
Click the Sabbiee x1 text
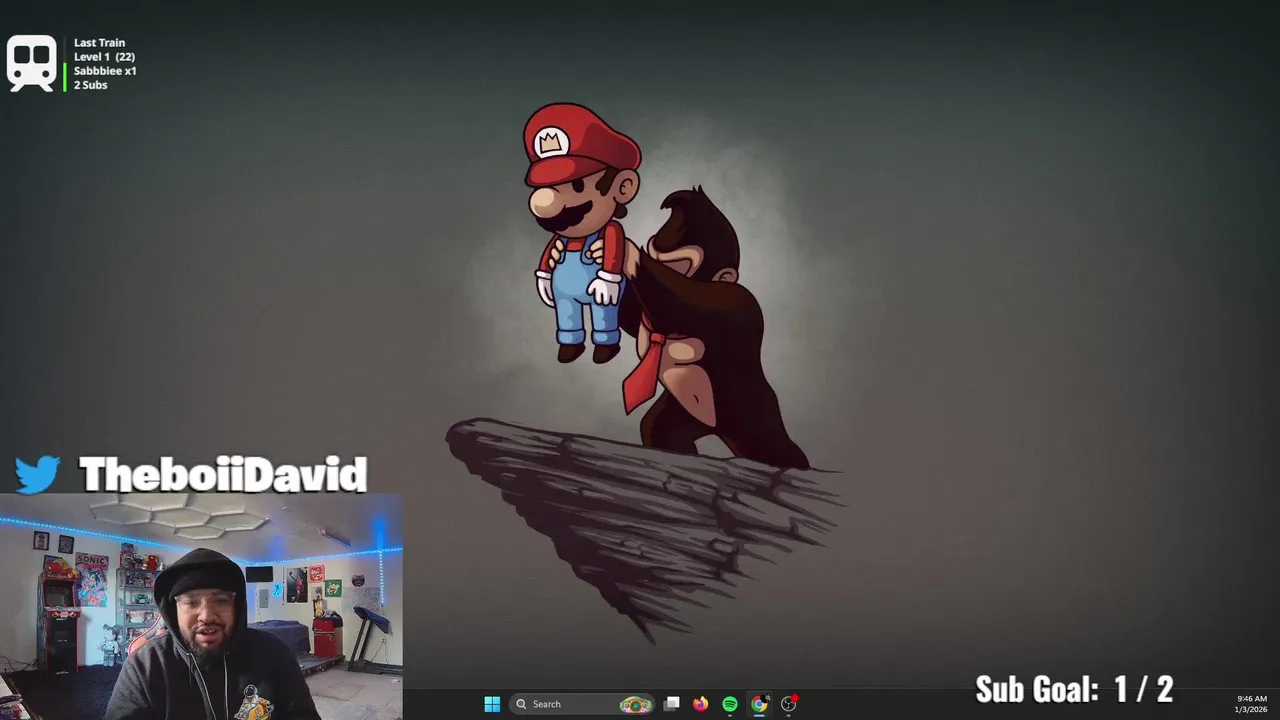105,71
